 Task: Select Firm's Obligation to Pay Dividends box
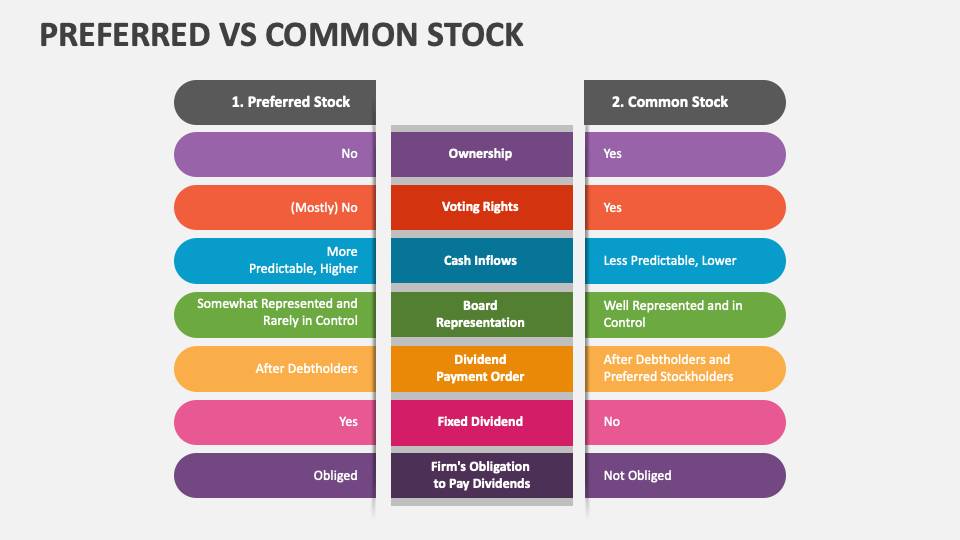[x=482, y=476]
